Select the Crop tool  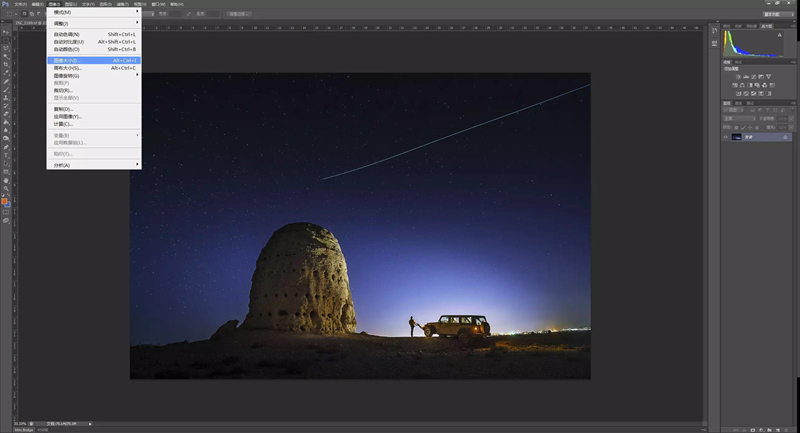6,64
